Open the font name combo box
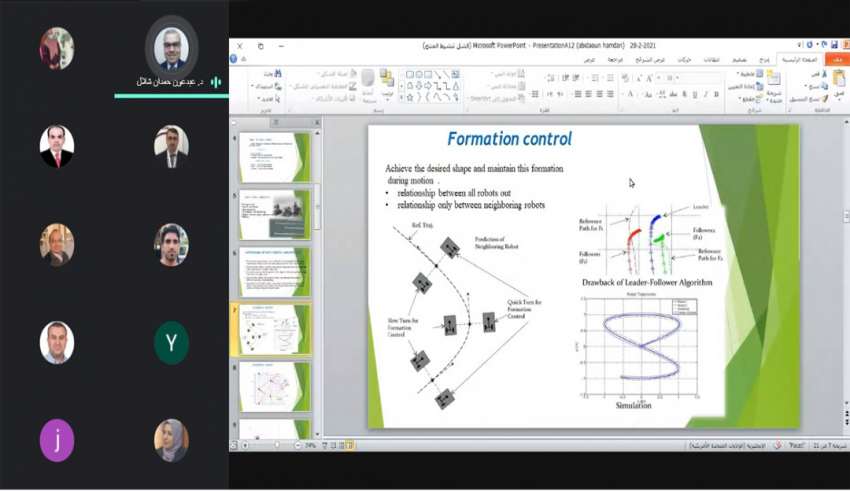 click(x=702, y=78)
